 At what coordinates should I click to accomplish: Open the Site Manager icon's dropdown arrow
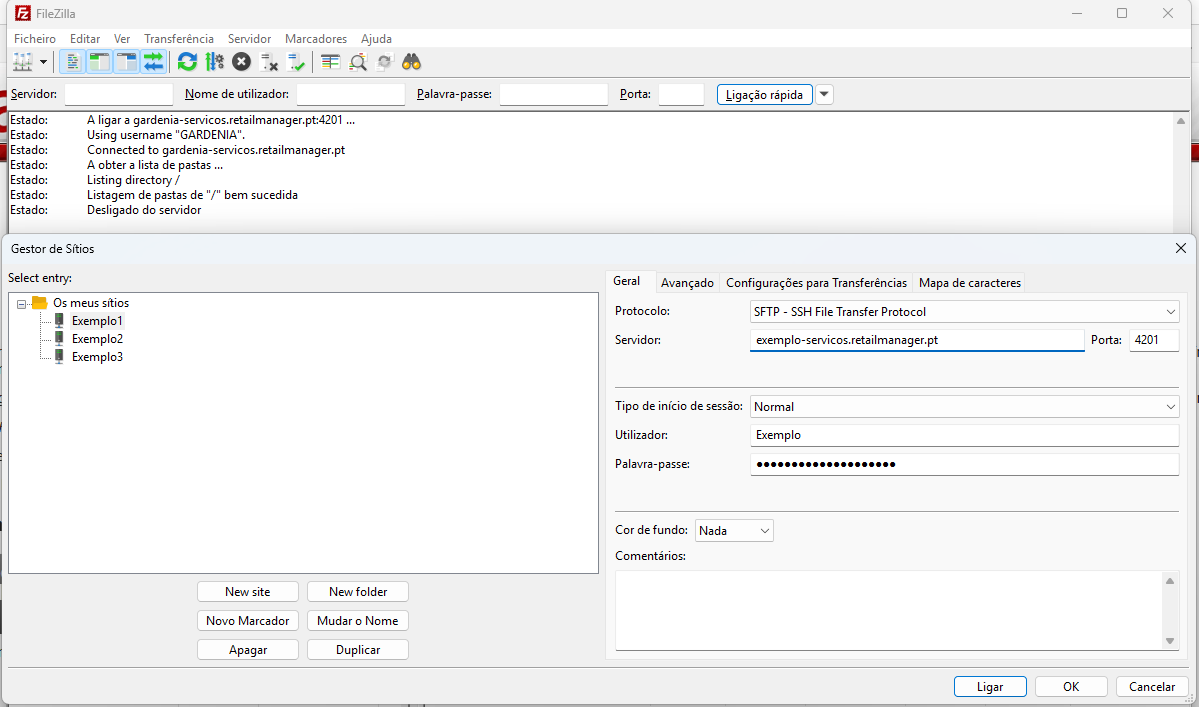pyautogui.click(x=44, y=62)
